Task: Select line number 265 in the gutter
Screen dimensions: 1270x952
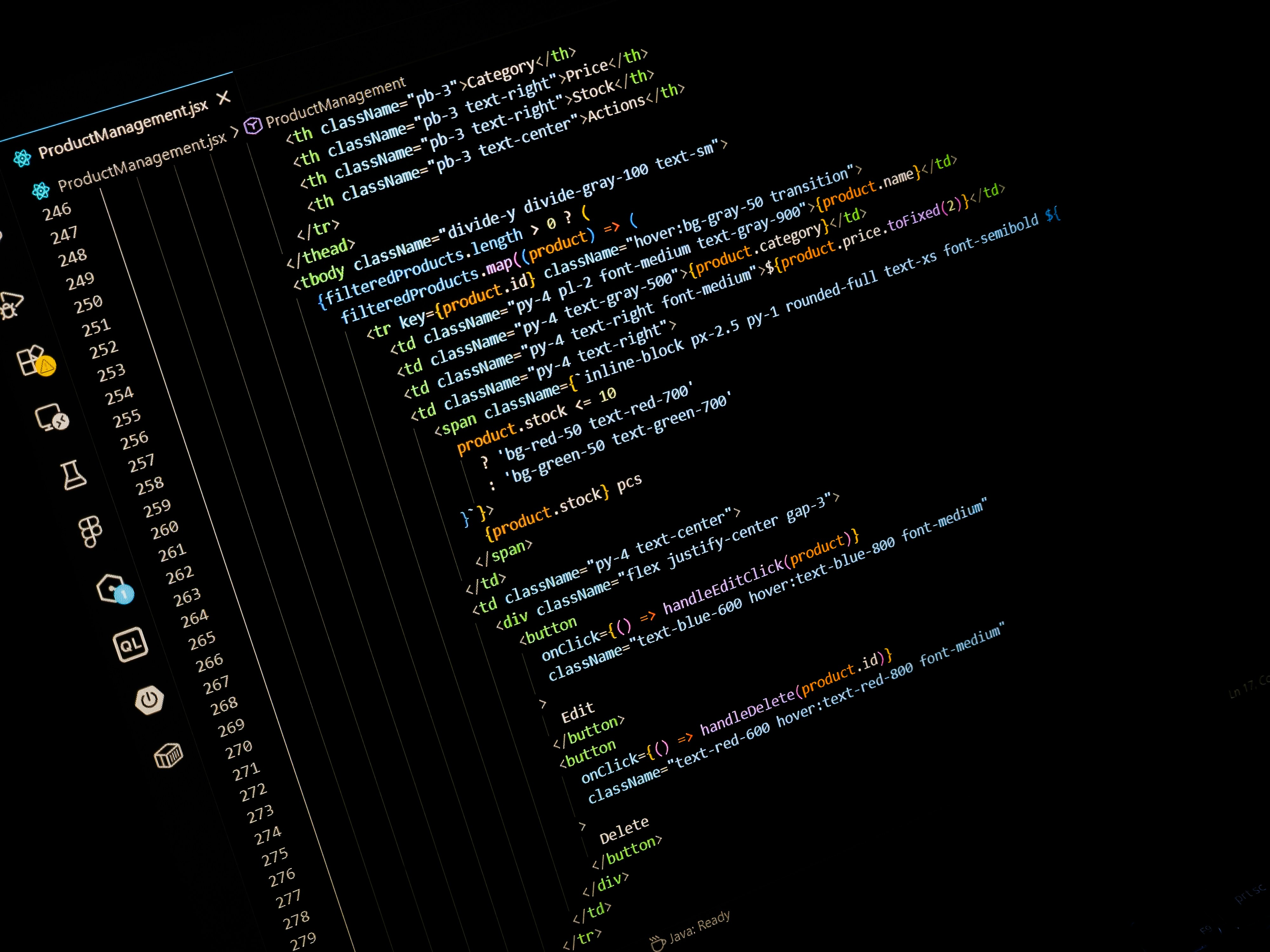Action: point(202,641)
